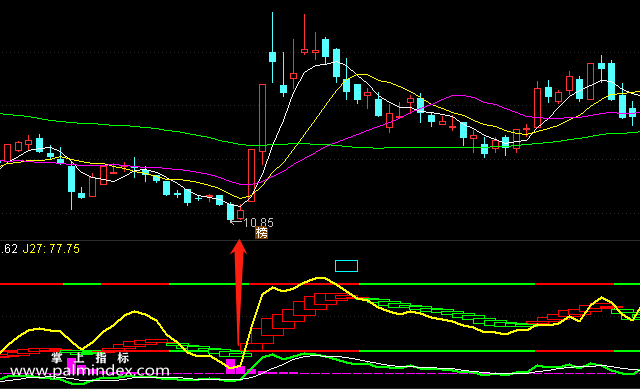Image resolution: width=640 pixels, height=389 pixels.
Task: Click the lowest red candle beside 10.85
Action: click(x=240, y=214)
